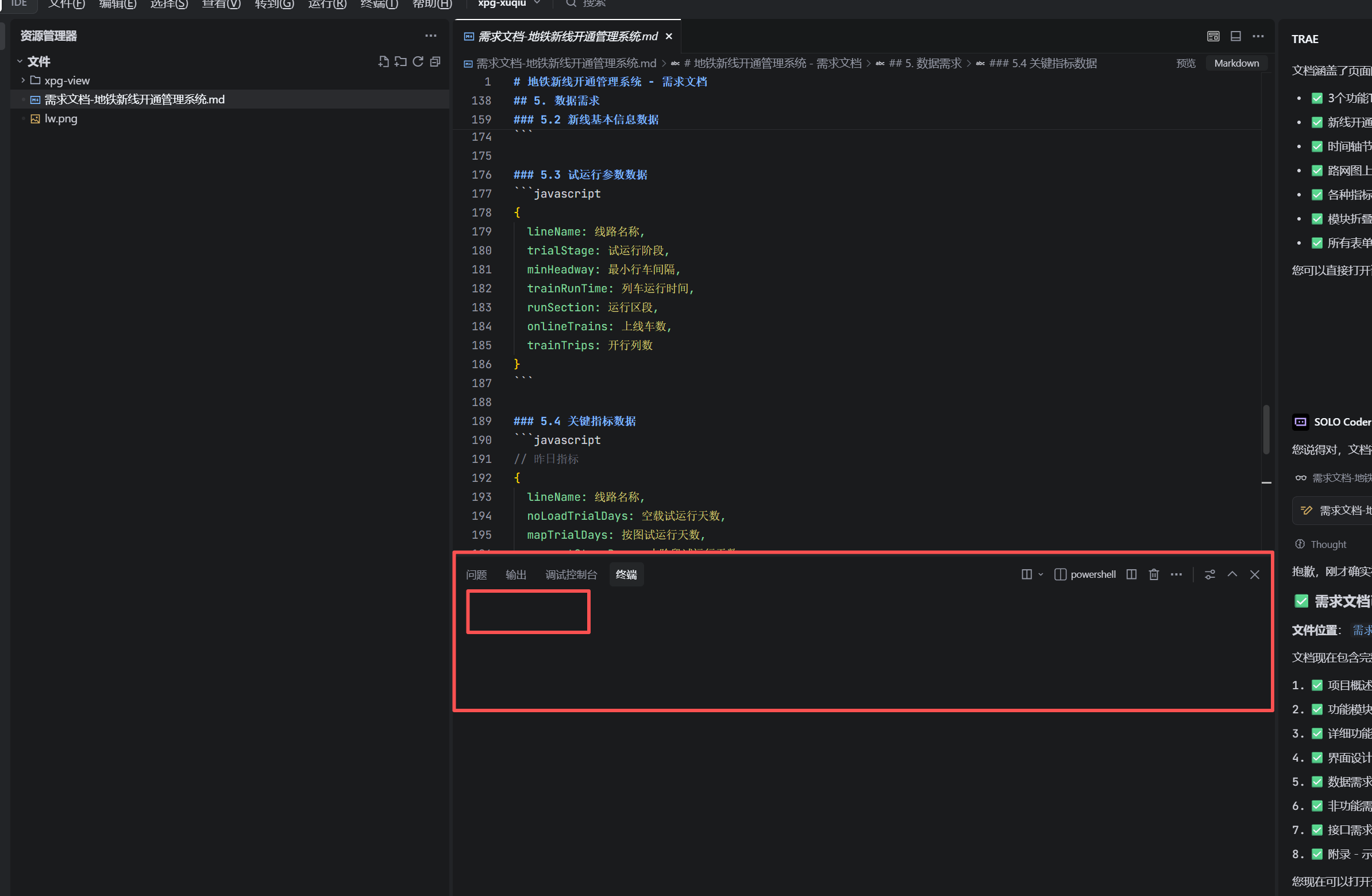Open the 问题 panel tab

click(476, 574)
